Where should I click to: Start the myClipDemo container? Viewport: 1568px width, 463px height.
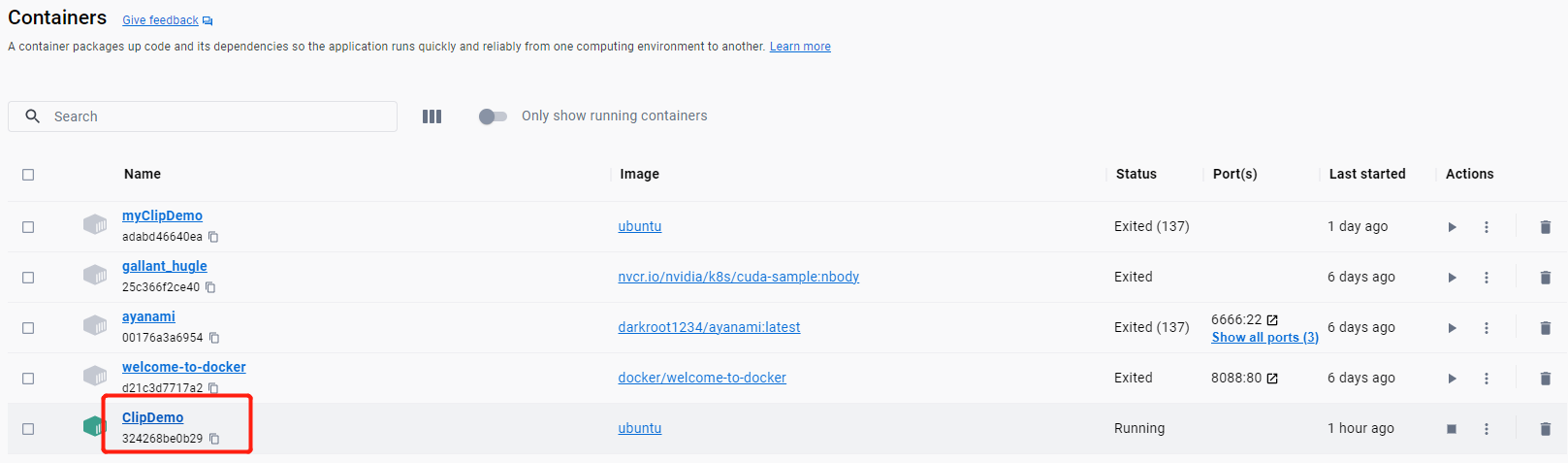(x=1452, y=227)
